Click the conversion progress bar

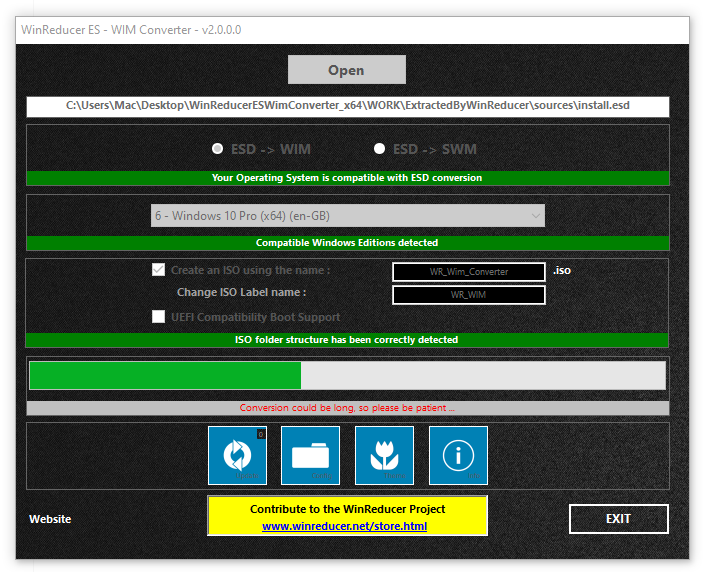tap(347, 375)
